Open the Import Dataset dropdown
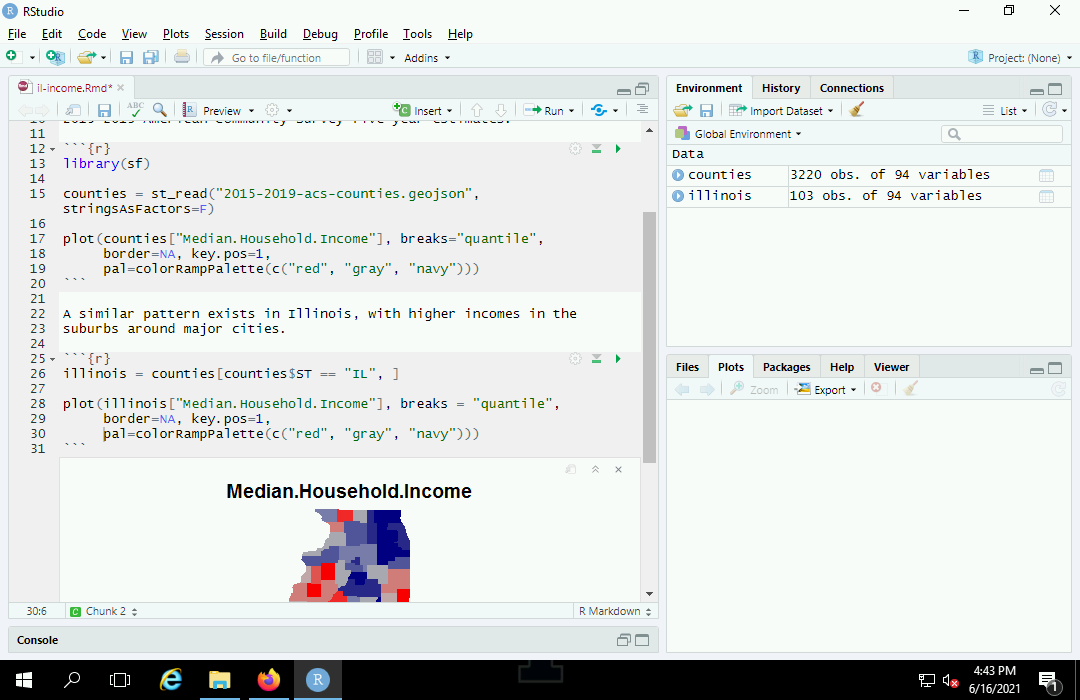Viewport: 1080px width, 700px height. pos(778,110)
